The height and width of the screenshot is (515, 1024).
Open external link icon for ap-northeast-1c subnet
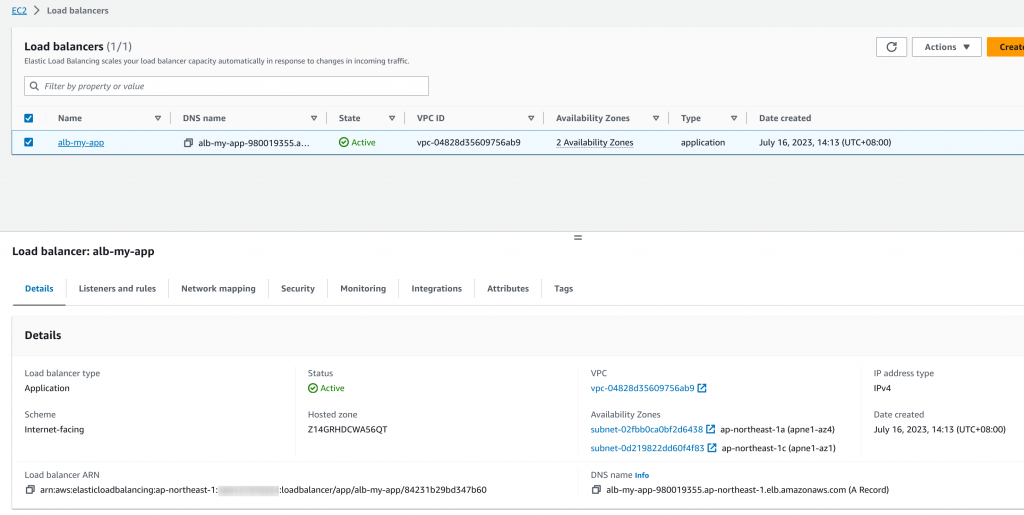point(711,448)
